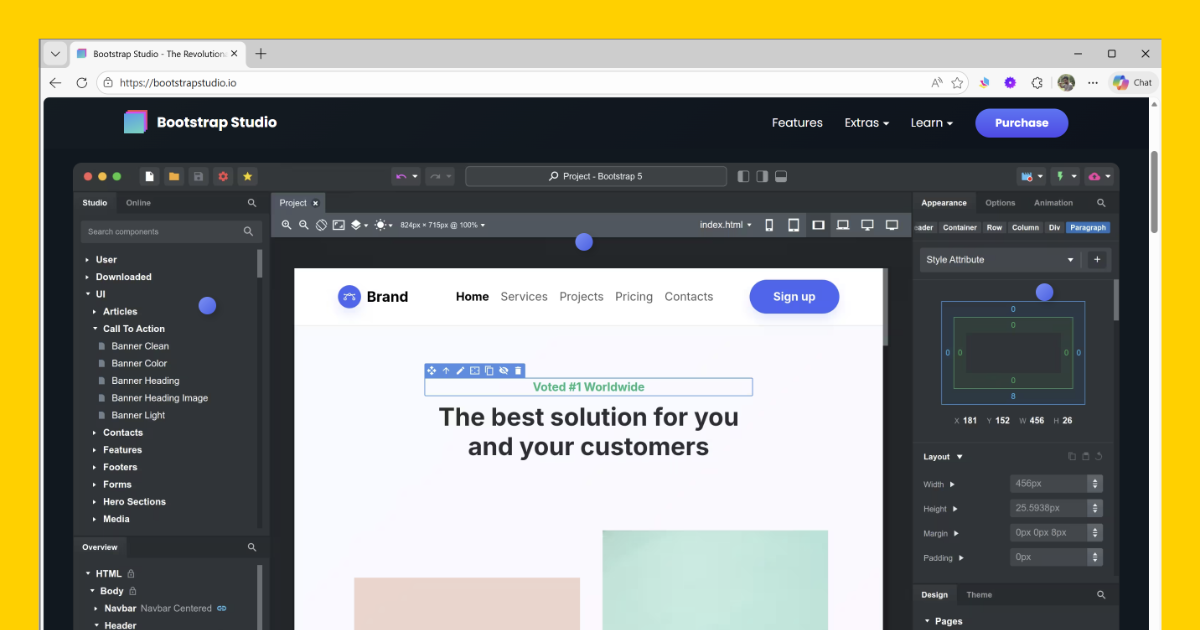Hide the selected element with the eye-slash icon
The width and height of the screenshot is (1200, 630).
[503, 370]
